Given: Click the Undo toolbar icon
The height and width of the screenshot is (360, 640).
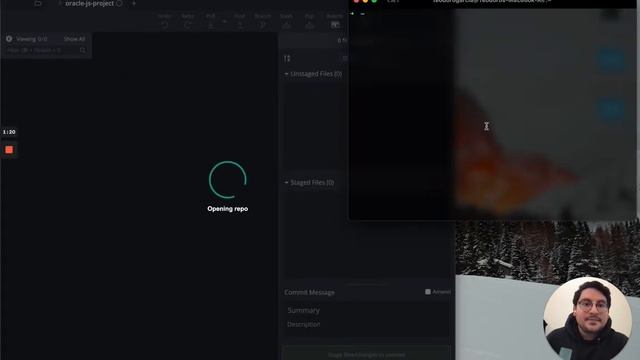Looking at the screenshot, I should (x=164, y=25).
